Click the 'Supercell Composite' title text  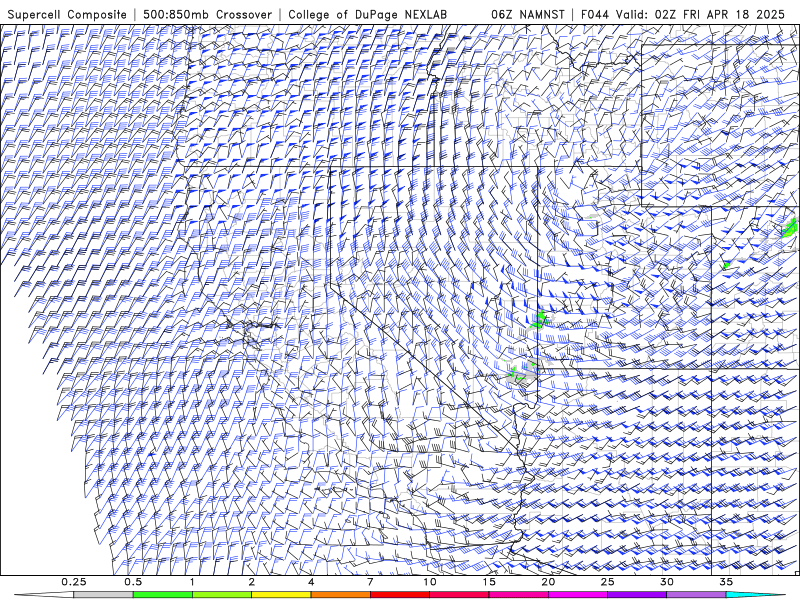point(67,15)
